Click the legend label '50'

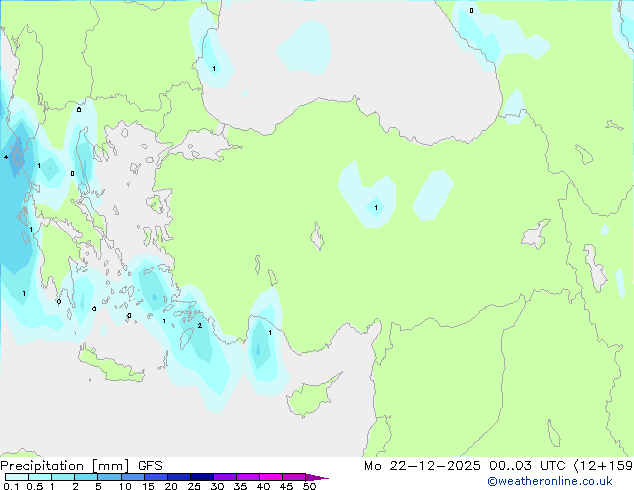(309, 486)
